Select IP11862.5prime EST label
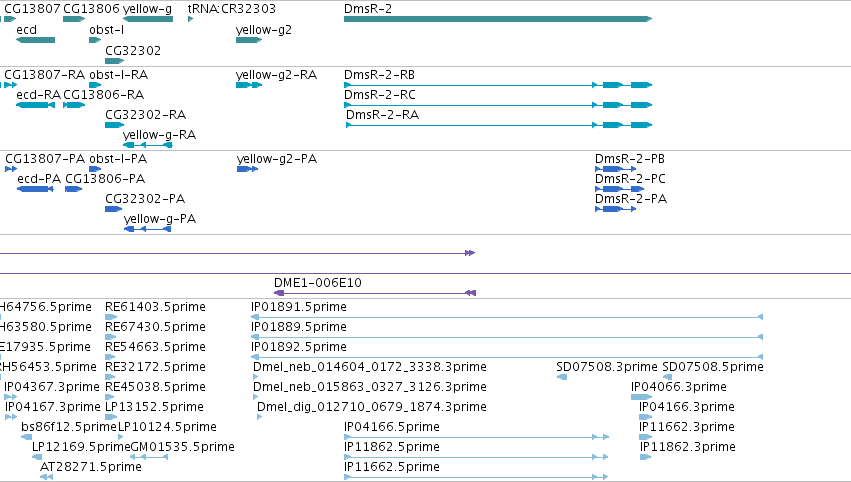 pyautogui.click(x=392, y=447)
